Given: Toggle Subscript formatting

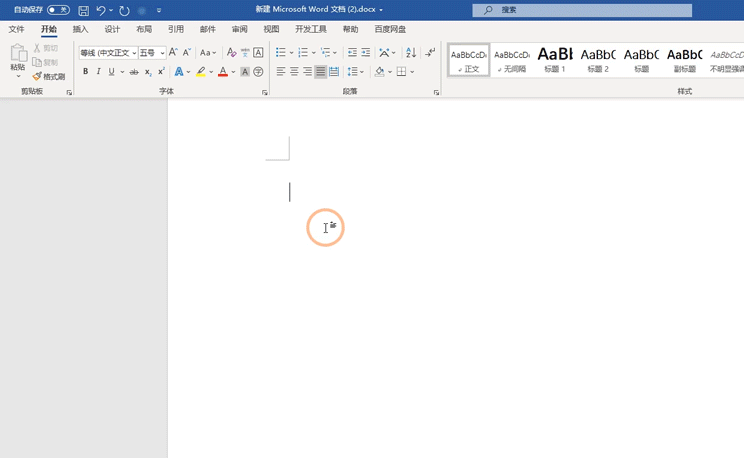Looking at the screenshot, I should (148, 72).
